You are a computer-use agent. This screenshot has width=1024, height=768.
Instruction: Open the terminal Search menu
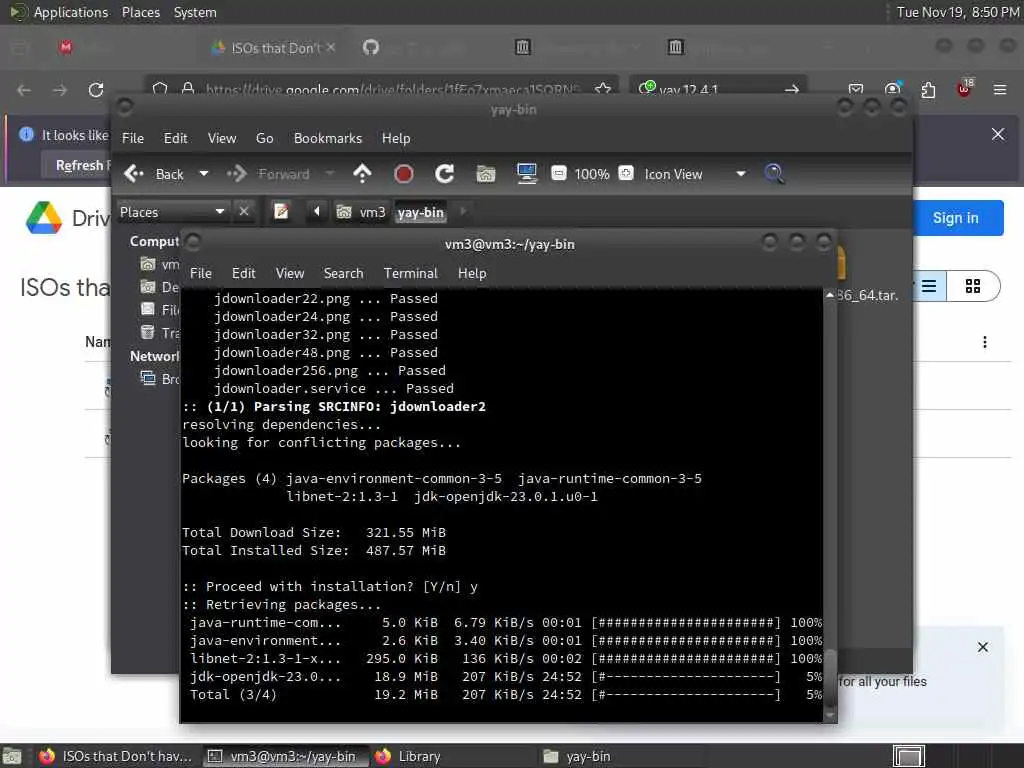click(x=344, y=273)
